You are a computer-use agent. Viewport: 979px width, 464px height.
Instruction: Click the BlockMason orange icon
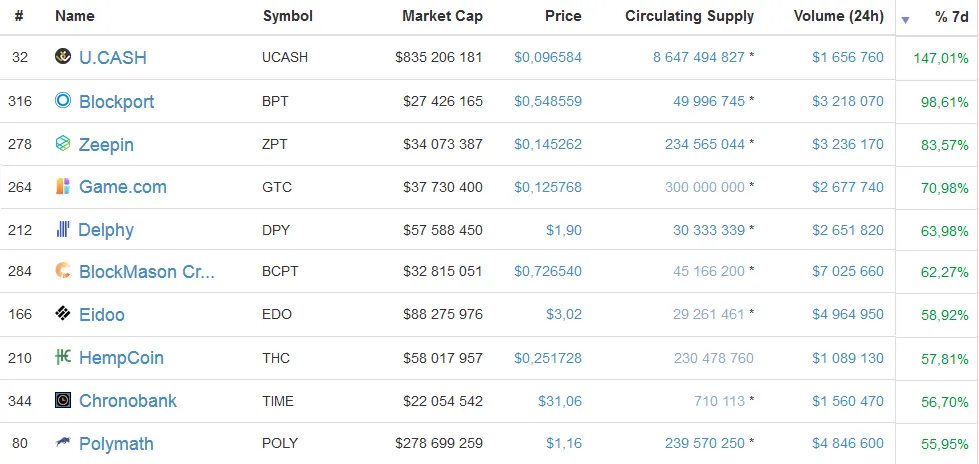point(63,270)
